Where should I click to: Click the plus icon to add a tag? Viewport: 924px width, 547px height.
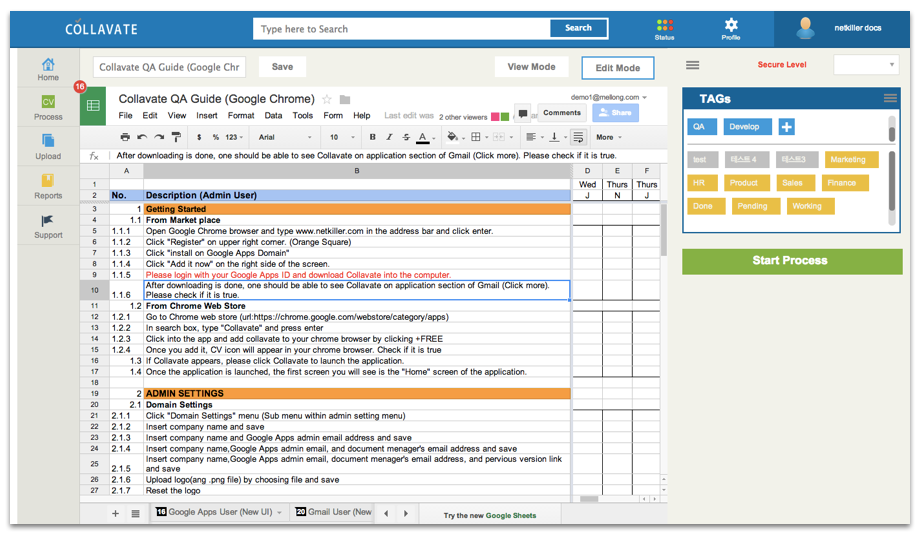pos(787,127)
